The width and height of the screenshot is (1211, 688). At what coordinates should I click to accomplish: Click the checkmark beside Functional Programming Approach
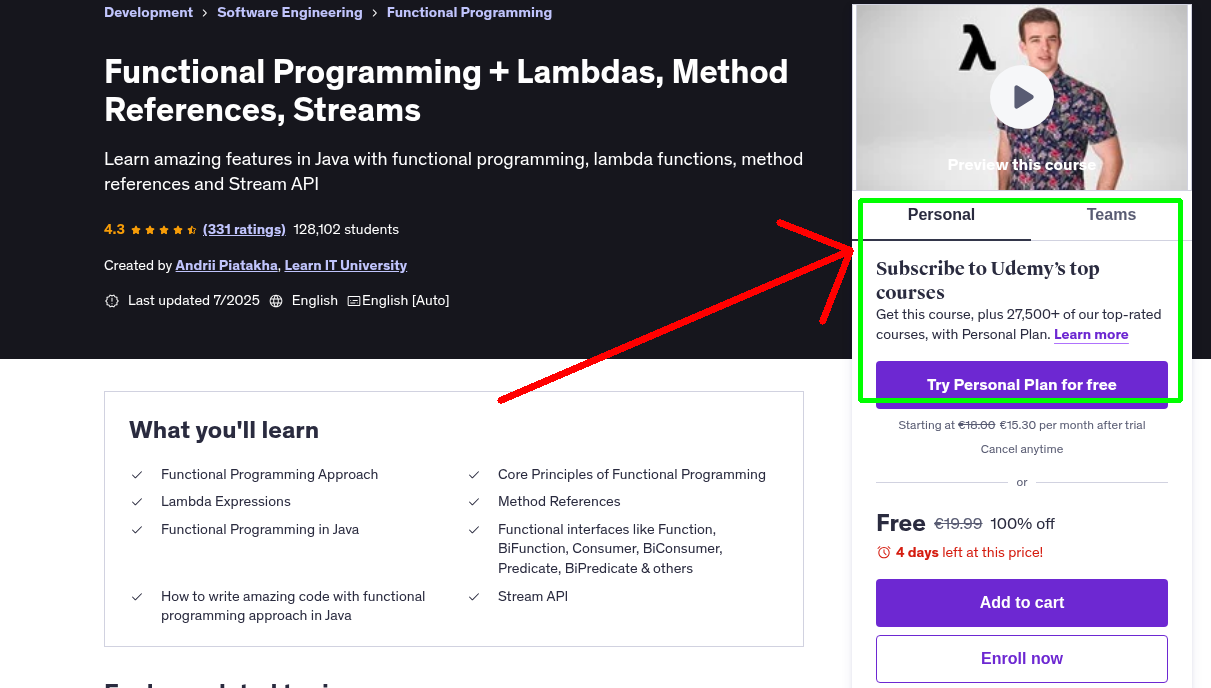[x=137, y=475]
